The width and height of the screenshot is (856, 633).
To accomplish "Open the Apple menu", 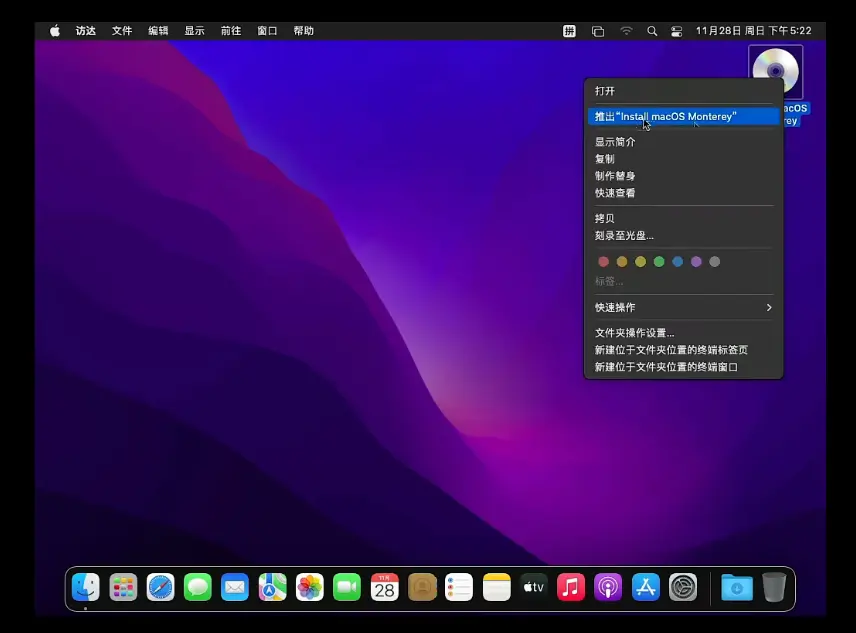I will (55, 31).
